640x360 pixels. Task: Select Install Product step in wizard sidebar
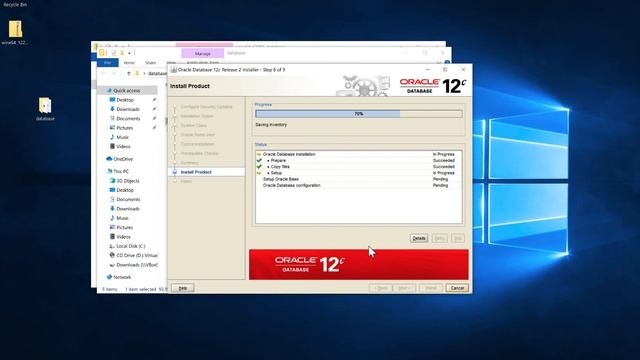pos(196,172)
